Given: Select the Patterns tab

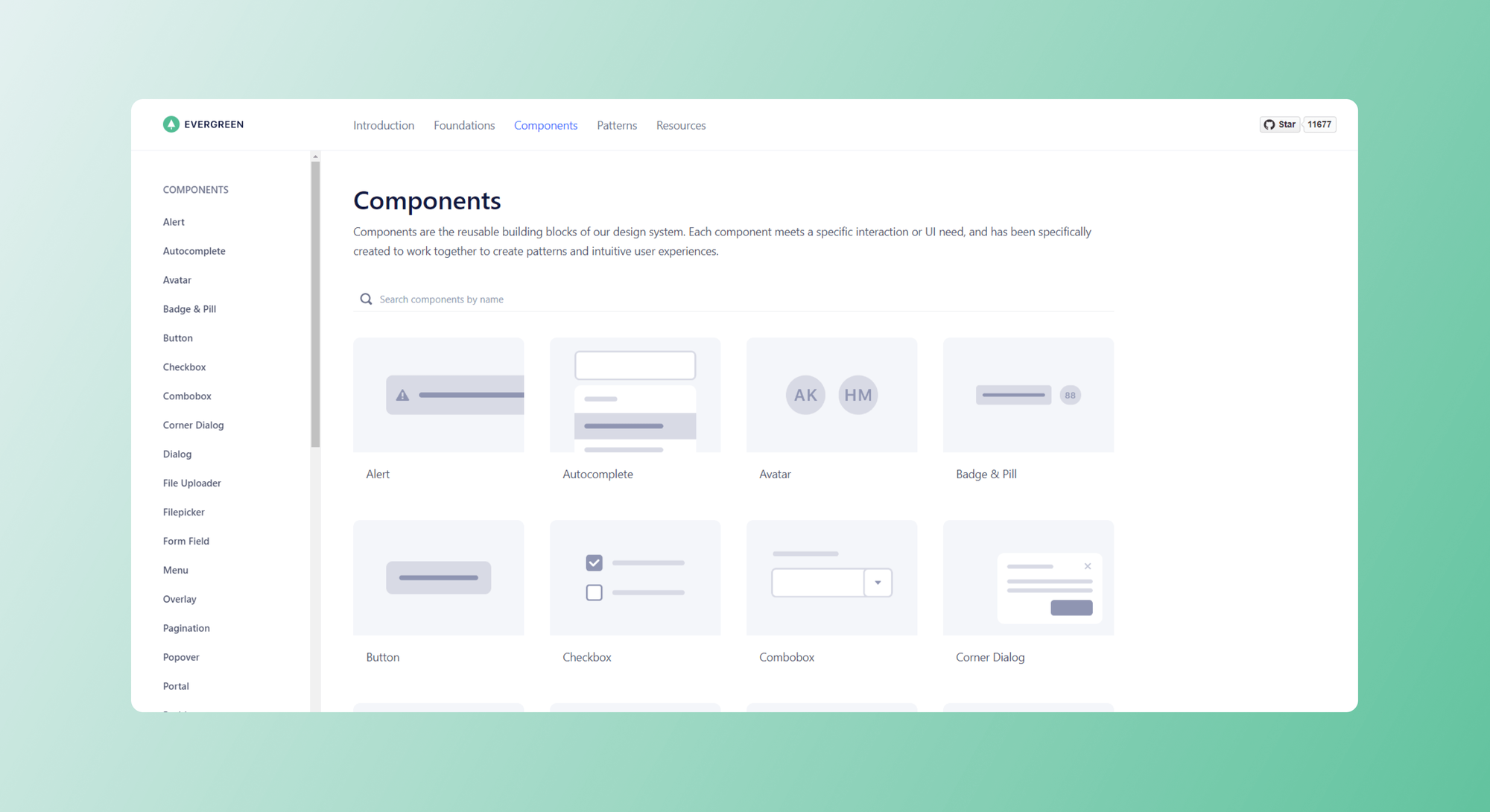Looking at the screenshot, I should pyautogui.click(x=616, y=124).
